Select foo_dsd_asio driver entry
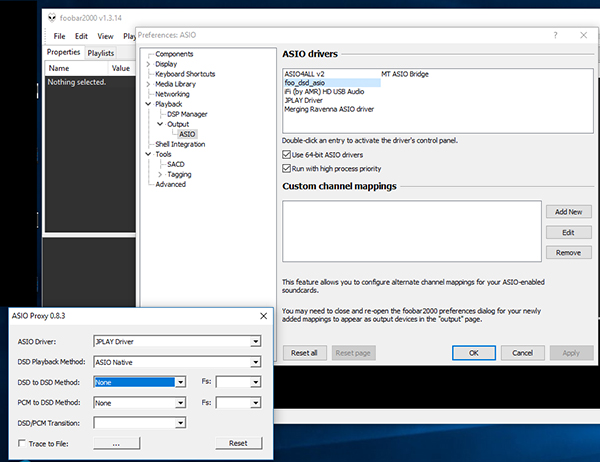The width and height of the screenshot is (600, 462). 332,83
